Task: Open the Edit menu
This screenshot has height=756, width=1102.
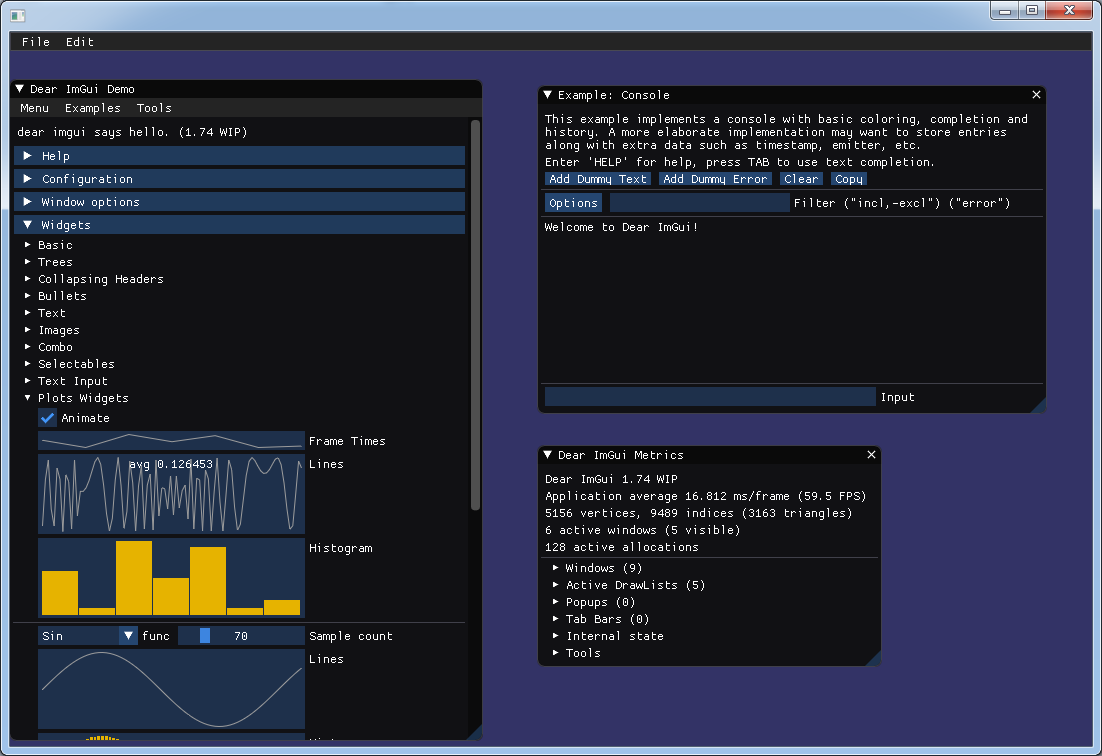Action: click(x=79, y=42)
